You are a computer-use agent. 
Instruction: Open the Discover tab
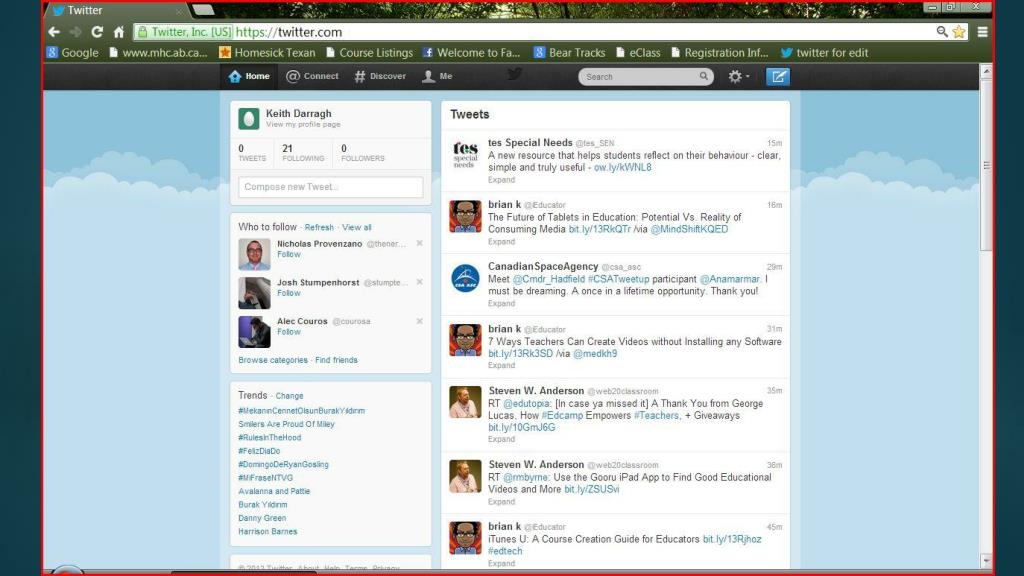[x=380, y=76]
